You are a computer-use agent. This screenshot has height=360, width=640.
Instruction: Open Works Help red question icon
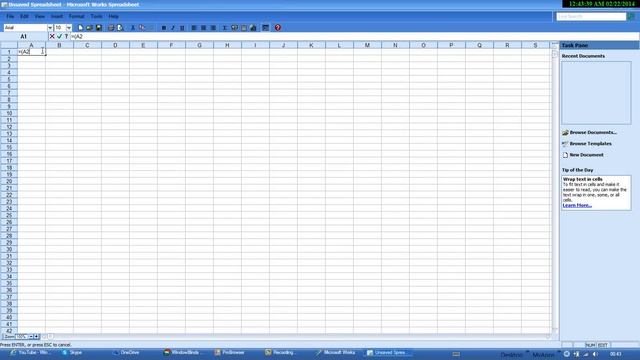click(278, 28)
